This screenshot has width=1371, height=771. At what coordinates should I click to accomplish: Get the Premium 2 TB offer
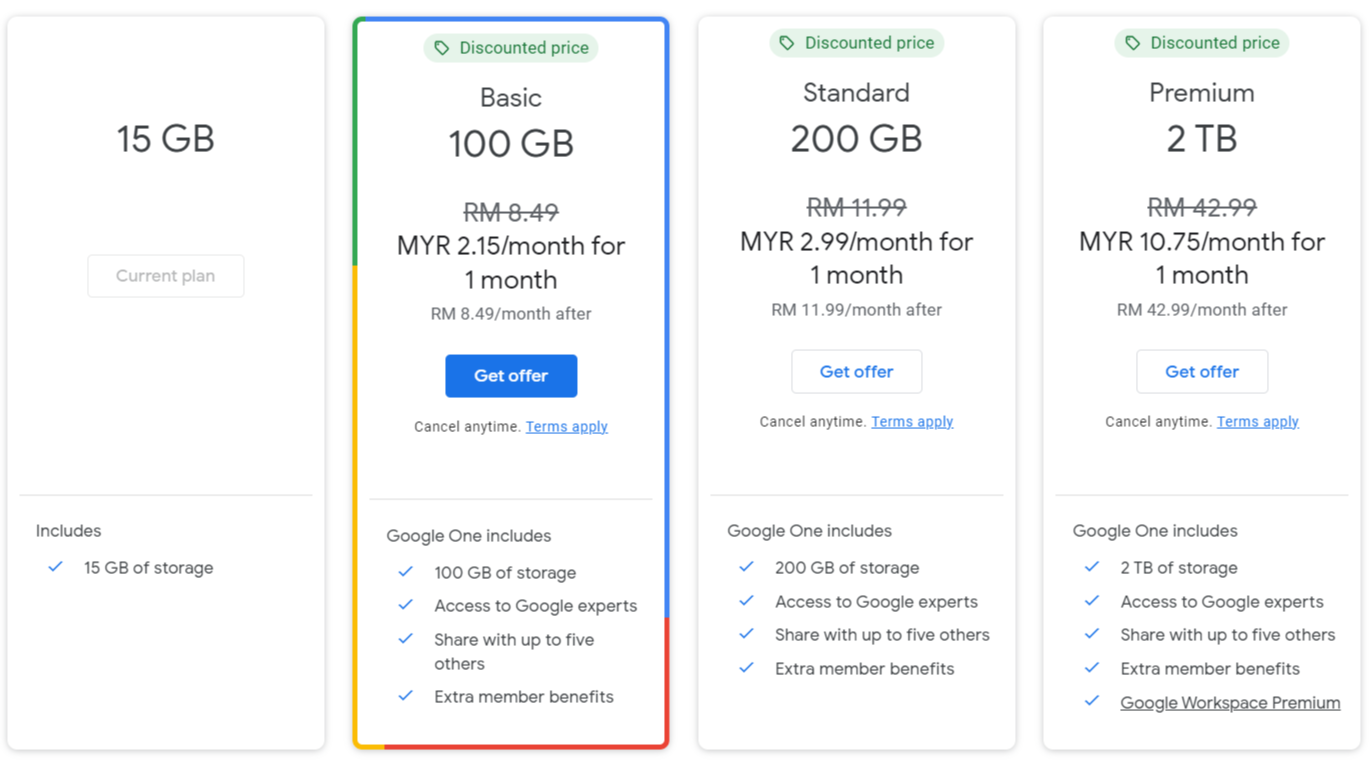(x=1202, y=372)
